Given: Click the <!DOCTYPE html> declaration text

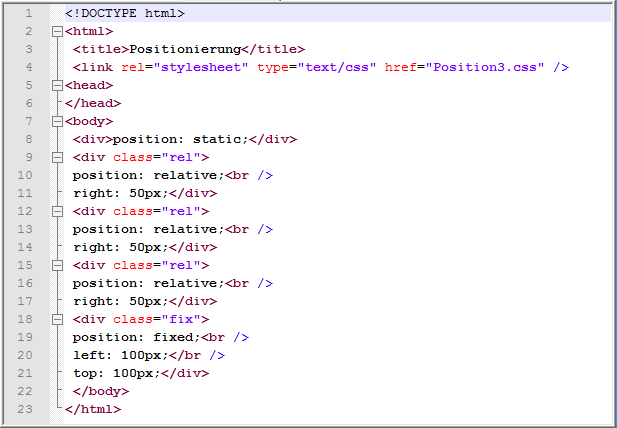Looking at the screenshot, I should pyautogui.click(x=125, y=14).
